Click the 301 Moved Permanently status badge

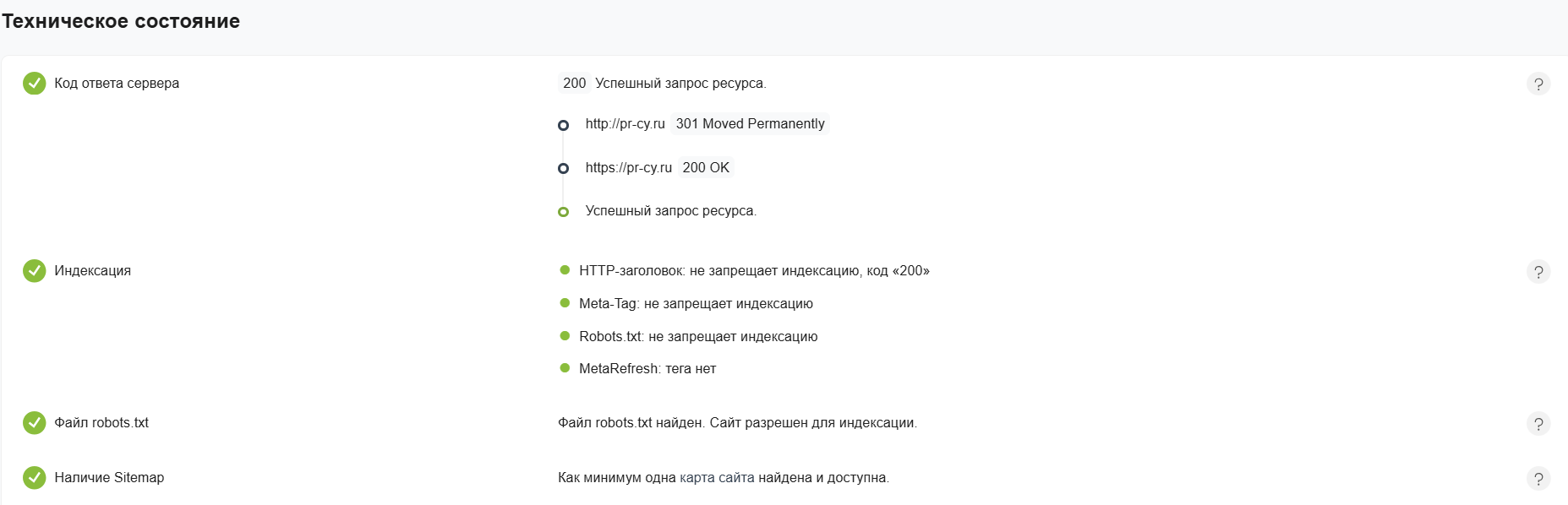click(x=751, y=123)
